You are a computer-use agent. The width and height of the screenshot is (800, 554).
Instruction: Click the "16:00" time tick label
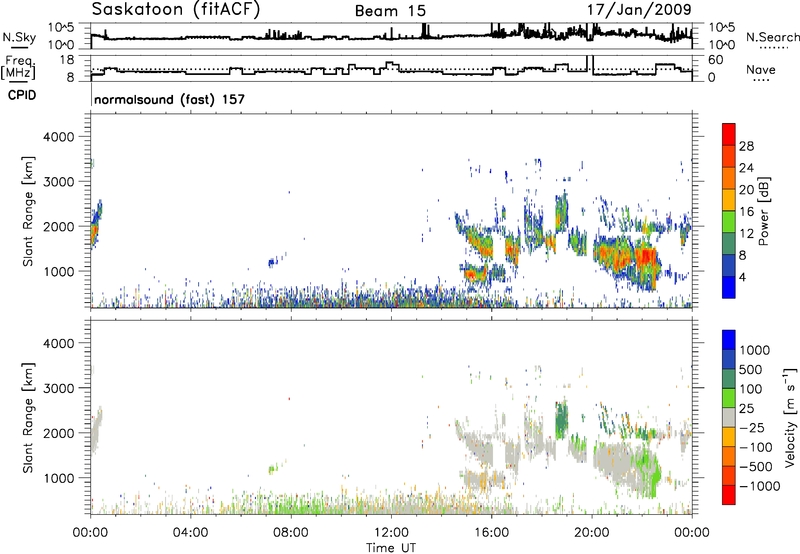click(x=491, y=533)
